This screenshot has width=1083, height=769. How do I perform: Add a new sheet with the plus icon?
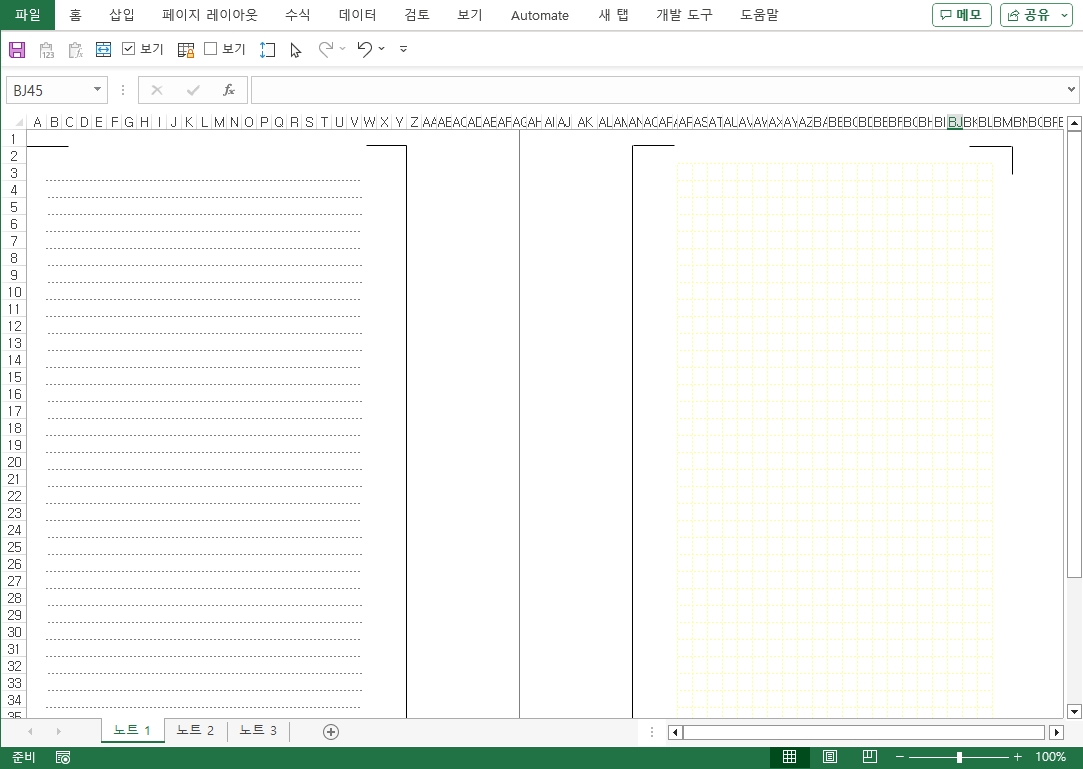click(x=331, y=732)
